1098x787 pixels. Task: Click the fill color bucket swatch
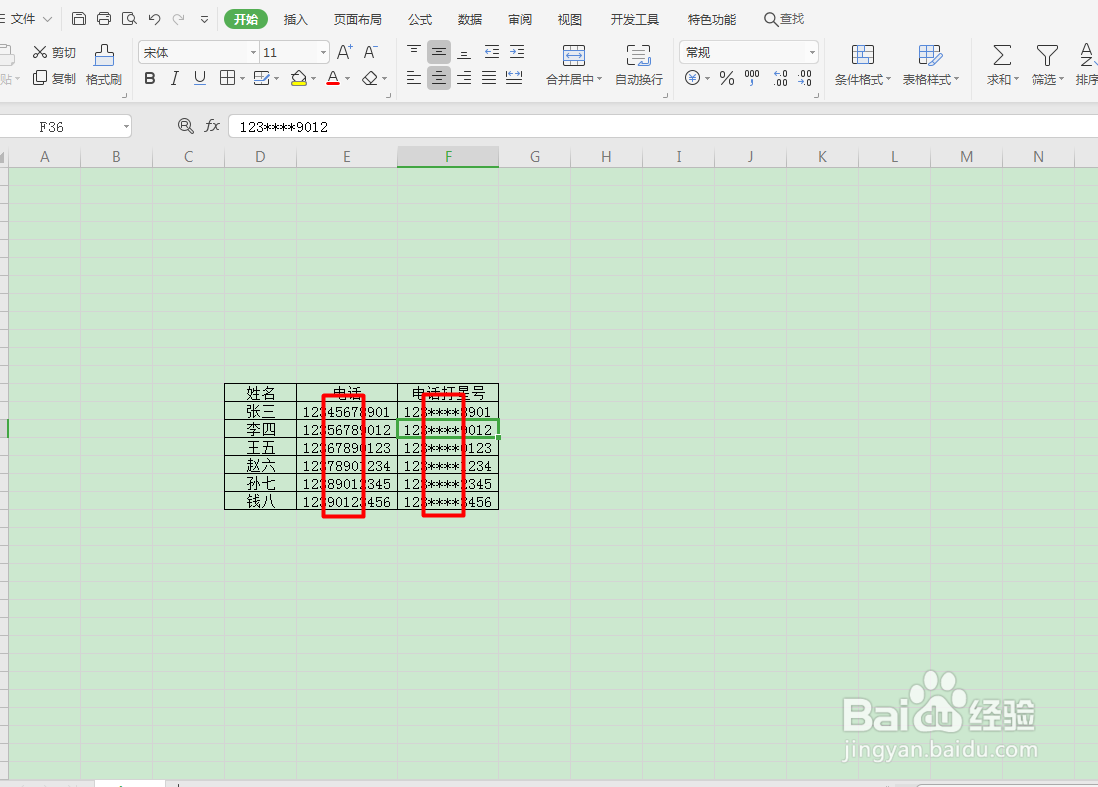tap(299, 78)
